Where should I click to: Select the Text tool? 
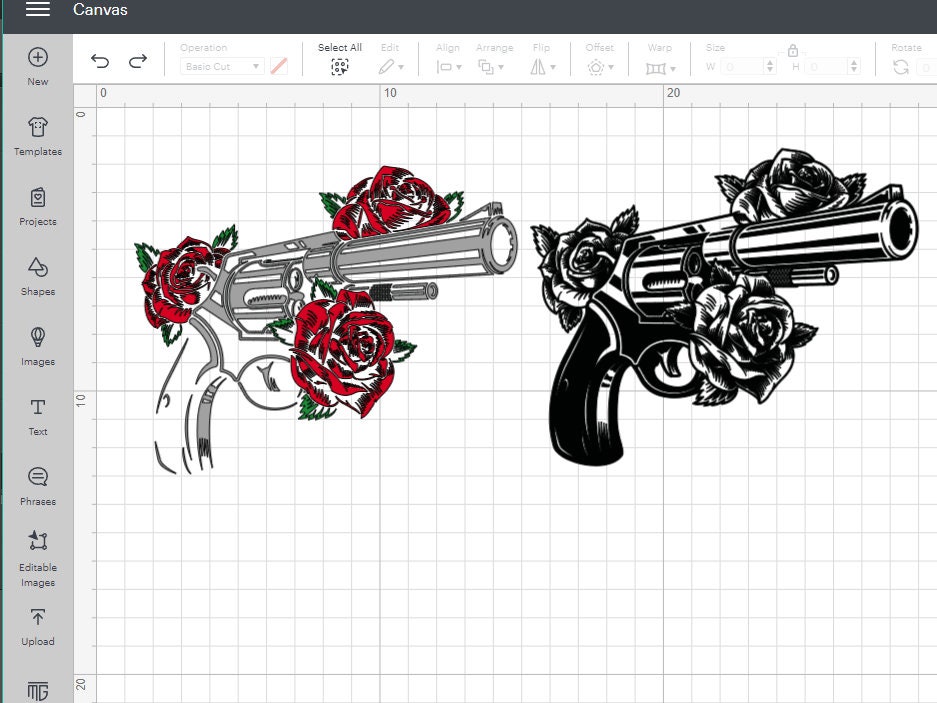[38, 417]
